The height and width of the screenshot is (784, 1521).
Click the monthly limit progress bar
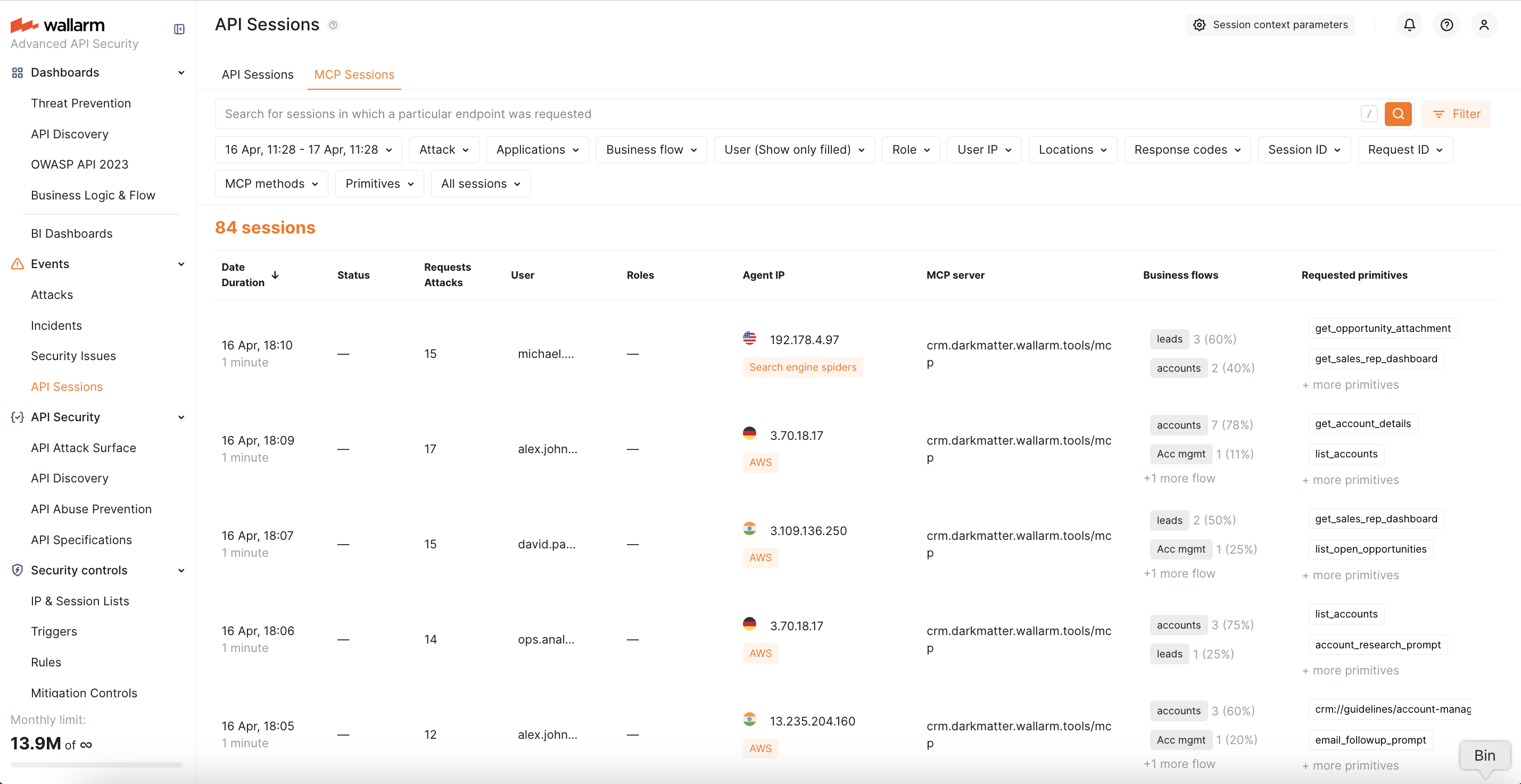pos(96,764)
